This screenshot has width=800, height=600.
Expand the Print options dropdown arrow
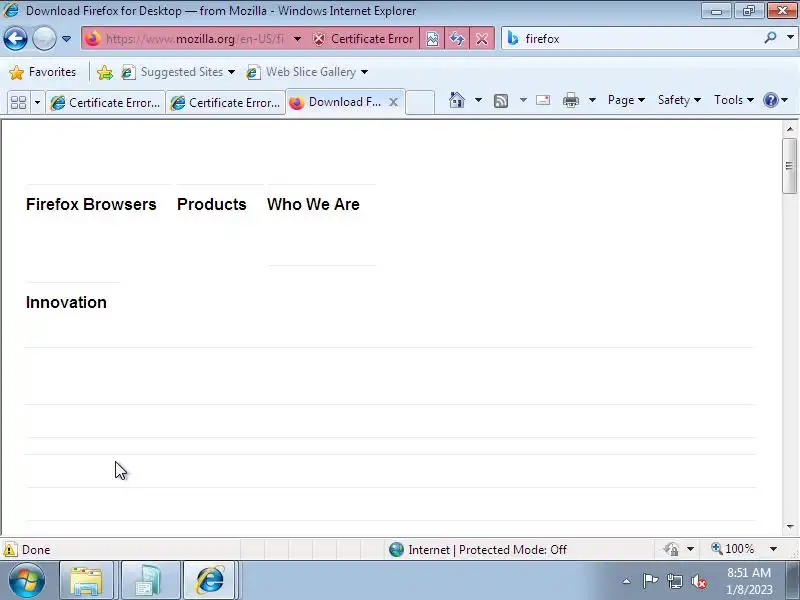(592, 100)
